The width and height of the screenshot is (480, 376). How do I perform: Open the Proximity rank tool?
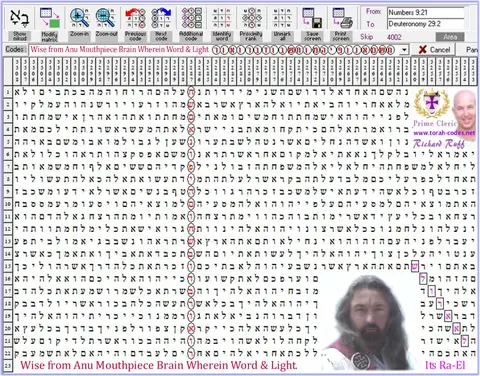[251, 24]
